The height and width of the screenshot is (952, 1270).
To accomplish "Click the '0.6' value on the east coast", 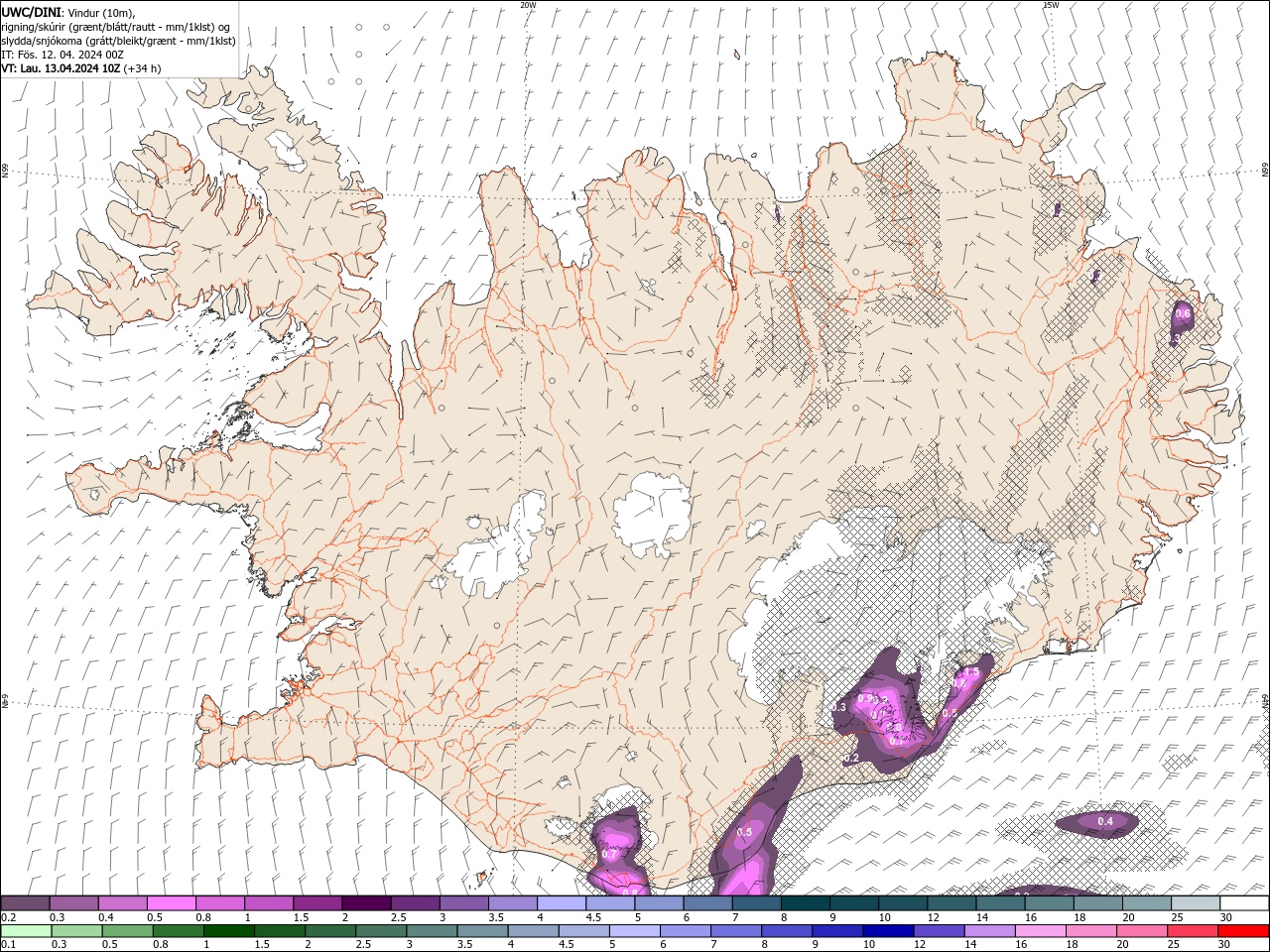I will point(1183,313).
